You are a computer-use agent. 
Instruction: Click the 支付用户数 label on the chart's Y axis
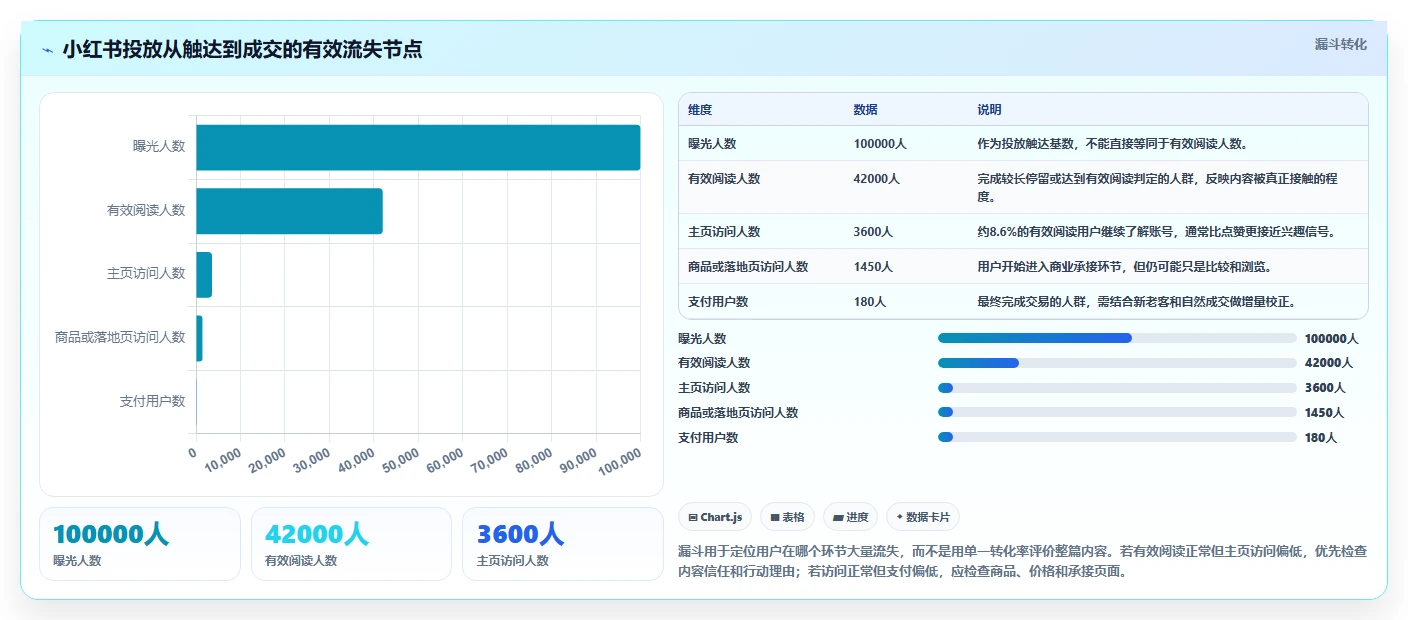[x=152, y=401]
